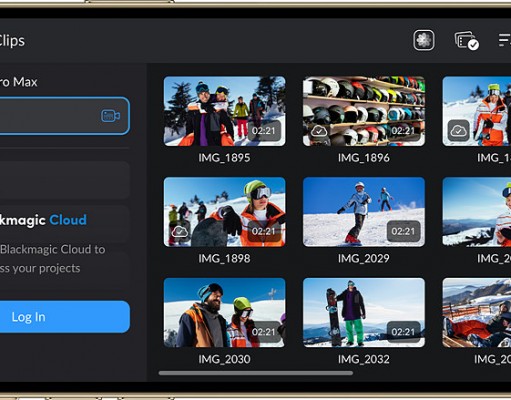
Task: Tap cloud synced icon on IMG_1898
Action: click(x=180, y=231)
